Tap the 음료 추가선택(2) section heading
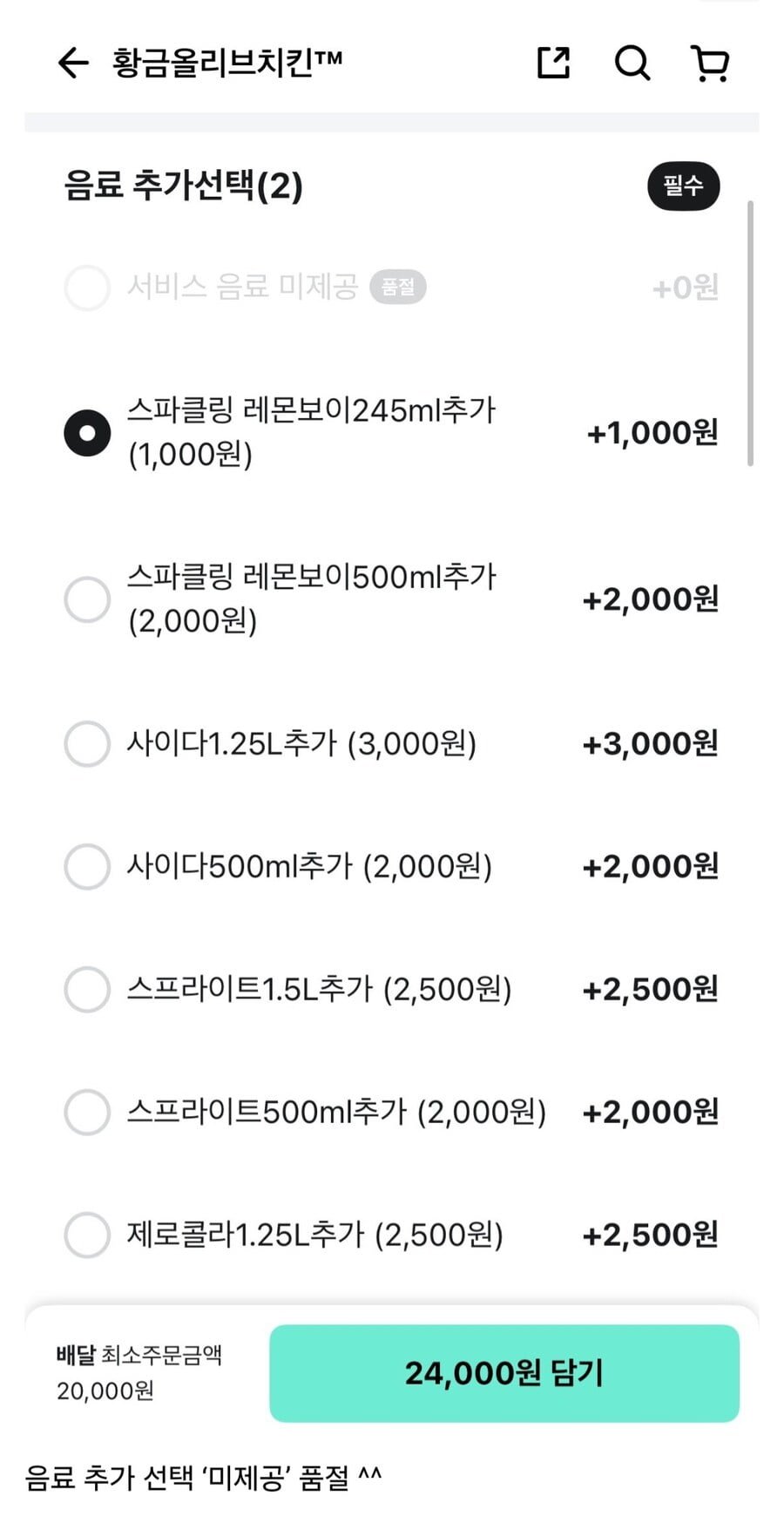This screenshot has height=1523, width=784. tap(183, 186)
